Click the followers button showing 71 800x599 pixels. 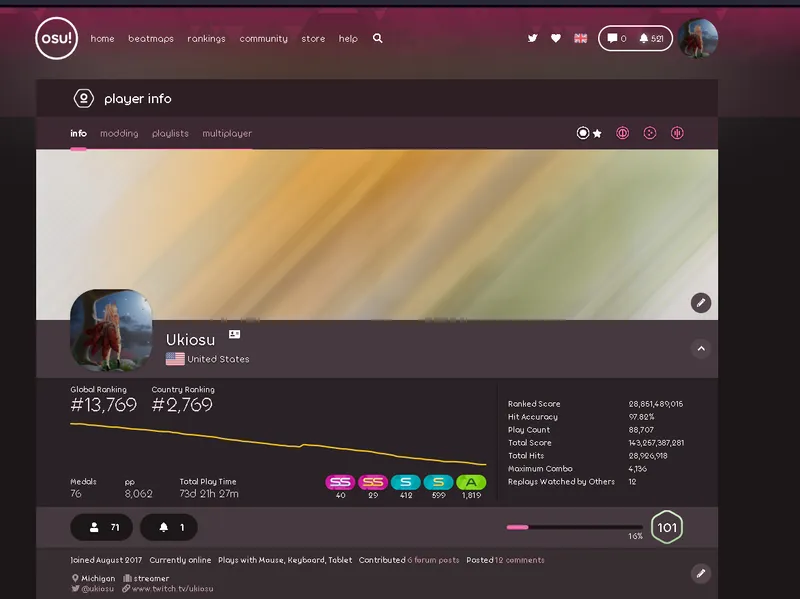(101, 527)
